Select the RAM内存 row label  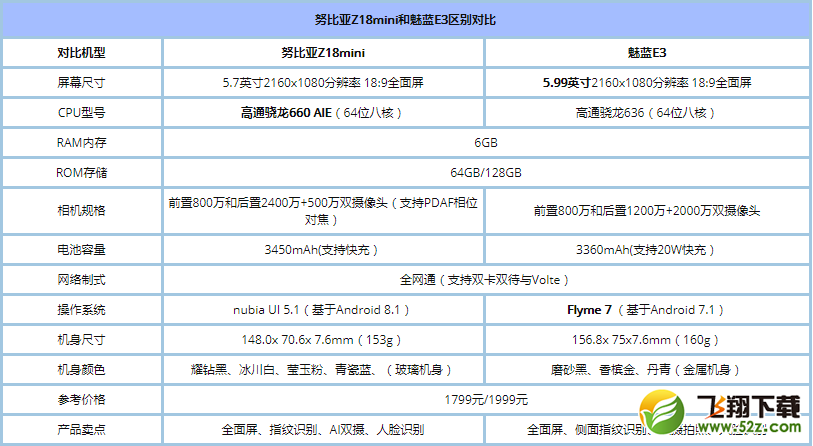pos(82,143)
